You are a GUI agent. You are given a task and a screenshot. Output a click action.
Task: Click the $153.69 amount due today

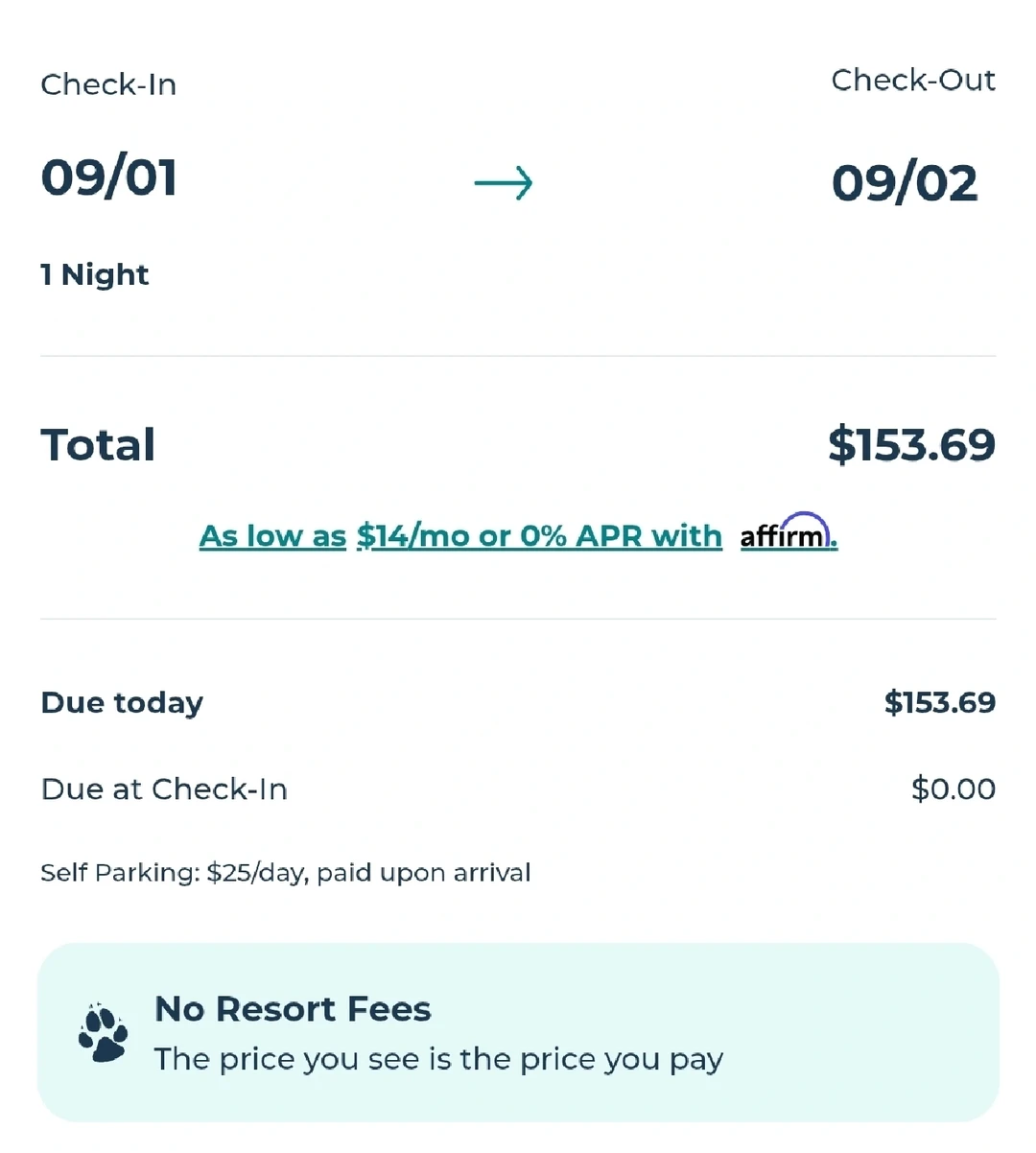point(939,702)
